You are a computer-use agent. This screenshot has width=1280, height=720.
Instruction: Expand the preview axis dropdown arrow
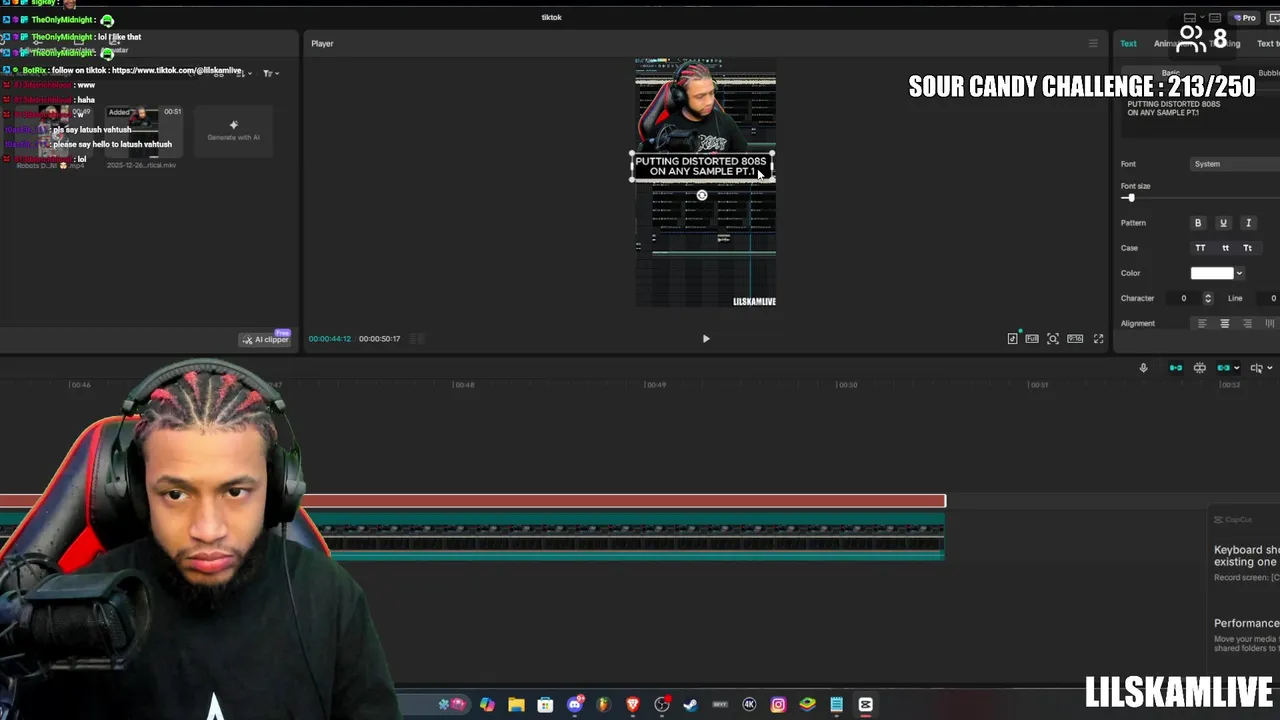point(1269,368)
